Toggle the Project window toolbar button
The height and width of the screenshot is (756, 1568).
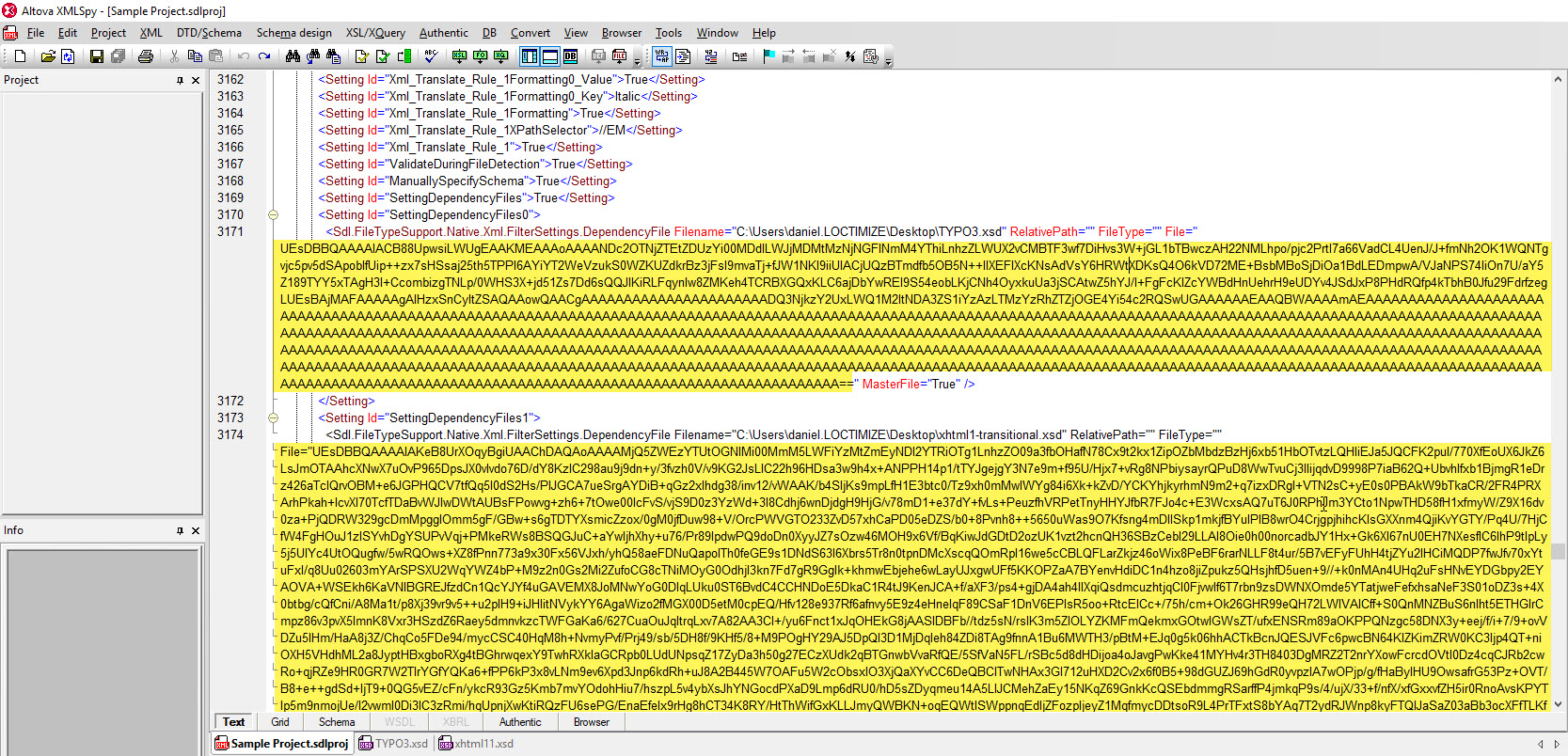point(530,56)
